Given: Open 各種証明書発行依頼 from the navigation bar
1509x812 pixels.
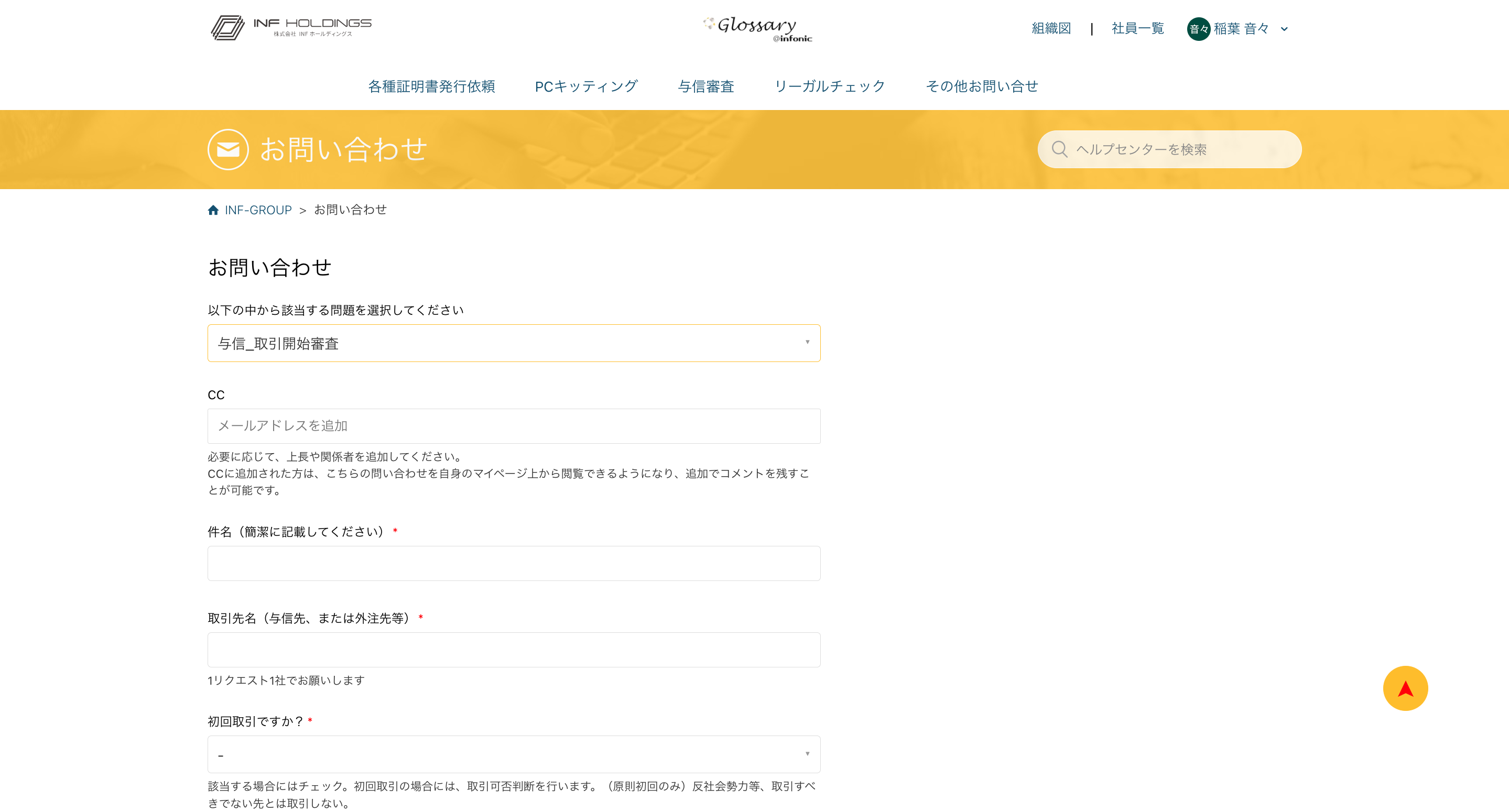Looking at the screenshot, I should click(x=432, y=86).
